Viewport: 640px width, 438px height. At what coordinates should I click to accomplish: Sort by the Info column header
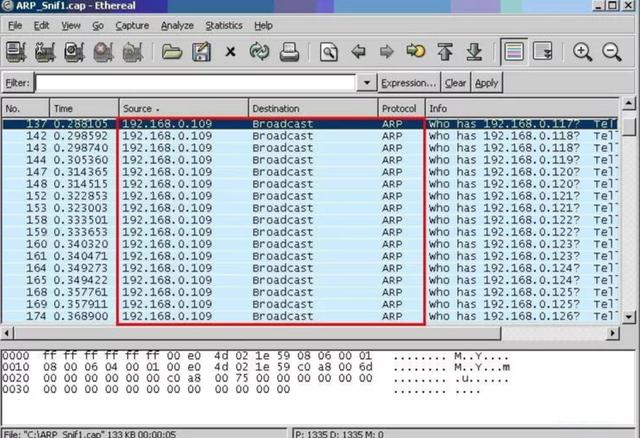tap(522, 109)
